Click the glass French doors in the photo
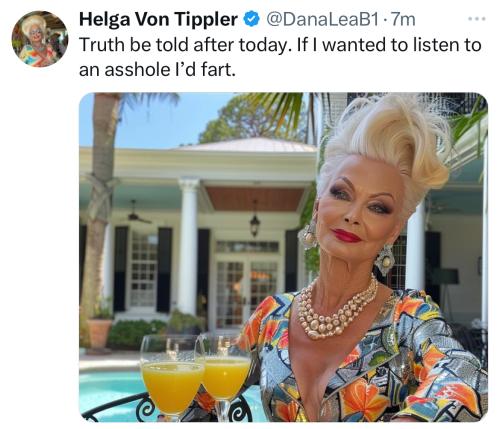Image resolution: width=500 pixels, height=429 pixels. pyautogui.click(x=247, y=293)
